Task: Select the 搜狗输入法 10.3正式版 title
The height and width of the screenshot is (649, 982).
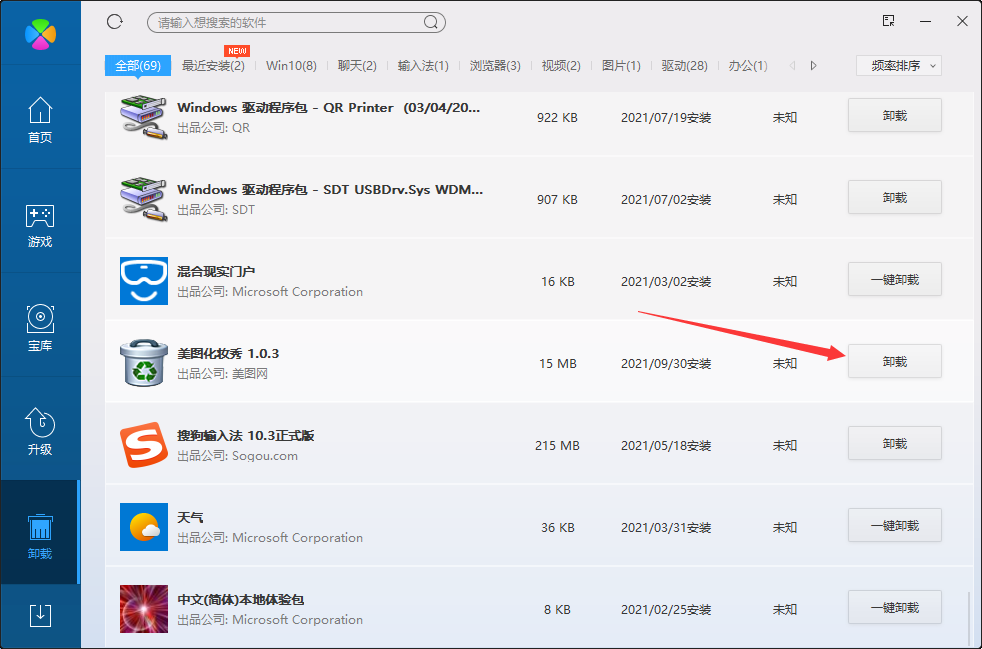Action: click(x=246, y=435)
